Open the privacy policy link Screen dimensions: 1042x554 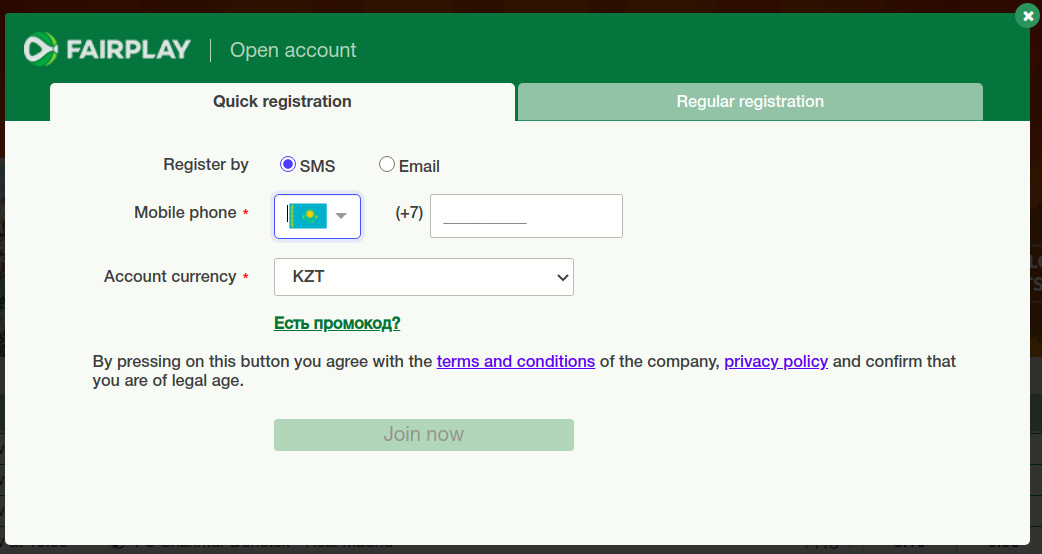click(776, 361)
